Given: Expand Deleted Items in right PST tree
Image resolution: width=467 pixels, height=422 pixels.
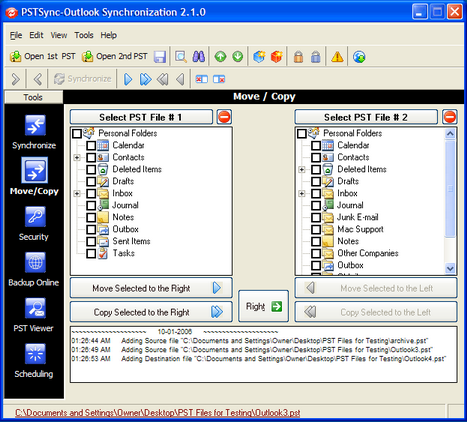Looking at the screenshot, I should click(x=302, y=169).
